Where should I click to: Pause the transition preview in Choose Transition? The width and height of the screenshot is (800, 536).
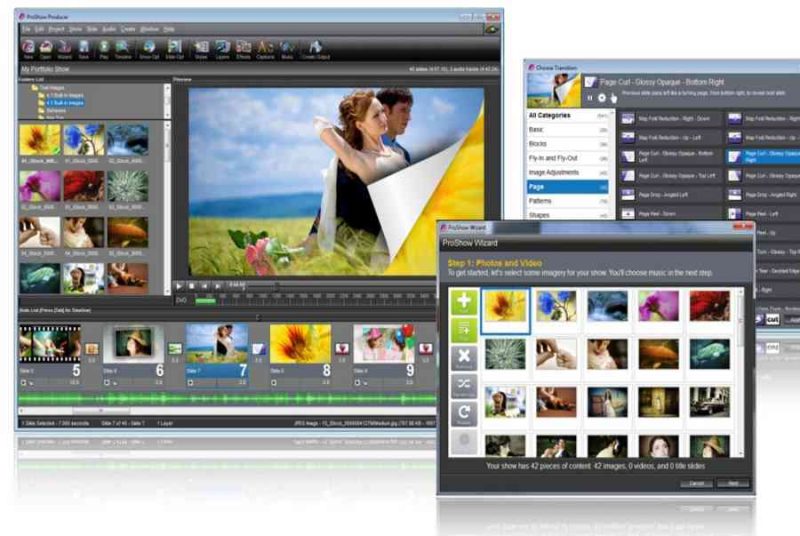(590, 98)
